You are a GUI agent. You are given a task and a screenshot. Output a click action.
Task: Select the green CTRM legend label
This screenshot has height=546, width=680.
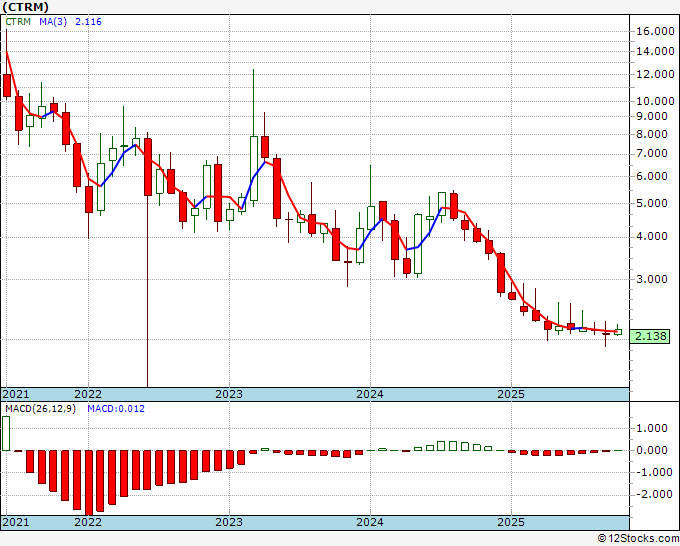18,22
